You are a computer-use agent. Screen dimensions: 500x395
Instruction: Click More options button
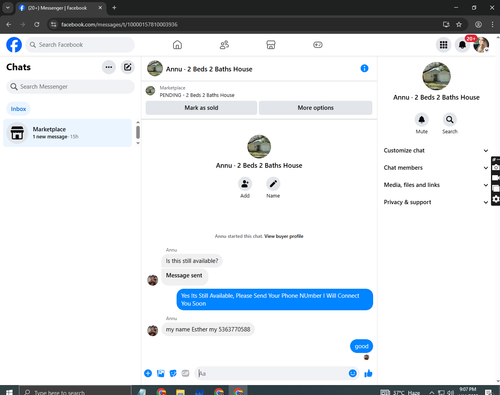(316, 108)
